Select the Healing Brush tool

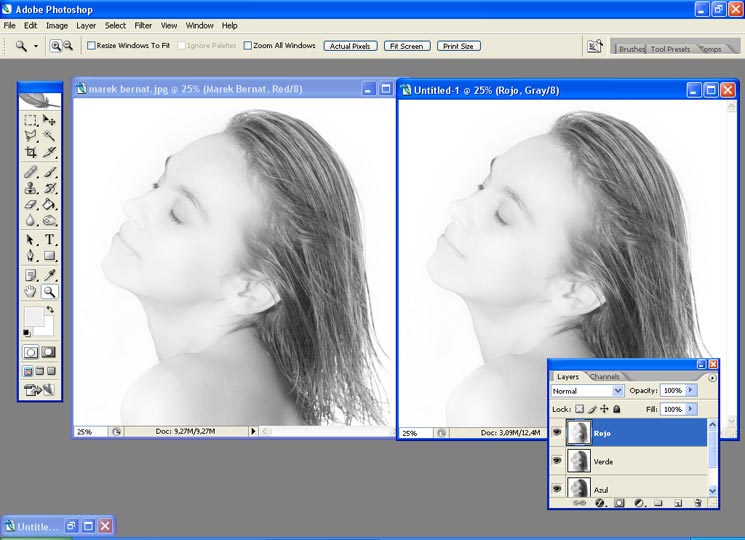click(31, 171)
